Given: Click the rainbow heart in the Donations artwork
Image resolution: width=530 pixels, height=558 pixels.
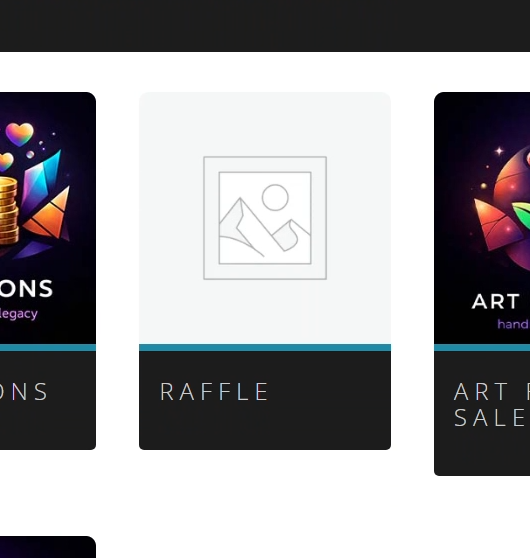Looking at the screenshot, I should click(x=20, y=134).
